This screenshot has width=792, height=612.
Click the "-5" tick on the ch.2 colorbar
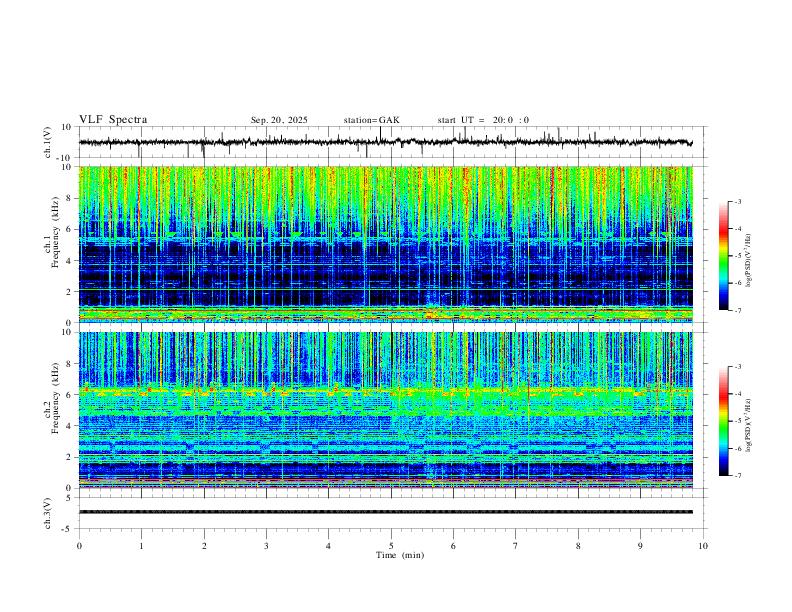[737, 421]
